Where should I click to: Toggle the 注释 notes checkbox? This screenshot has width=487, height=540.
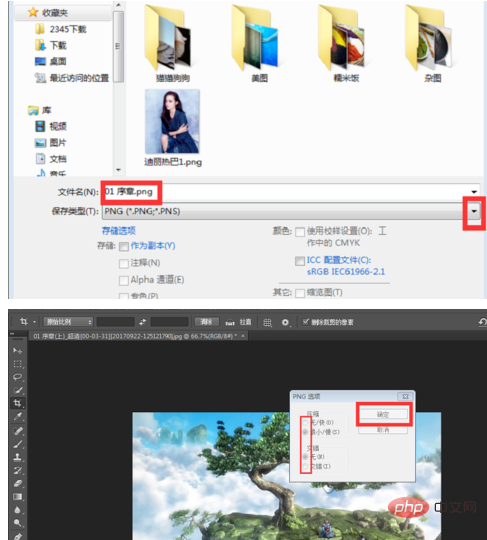pyautogui.click(x=124, y=264)
